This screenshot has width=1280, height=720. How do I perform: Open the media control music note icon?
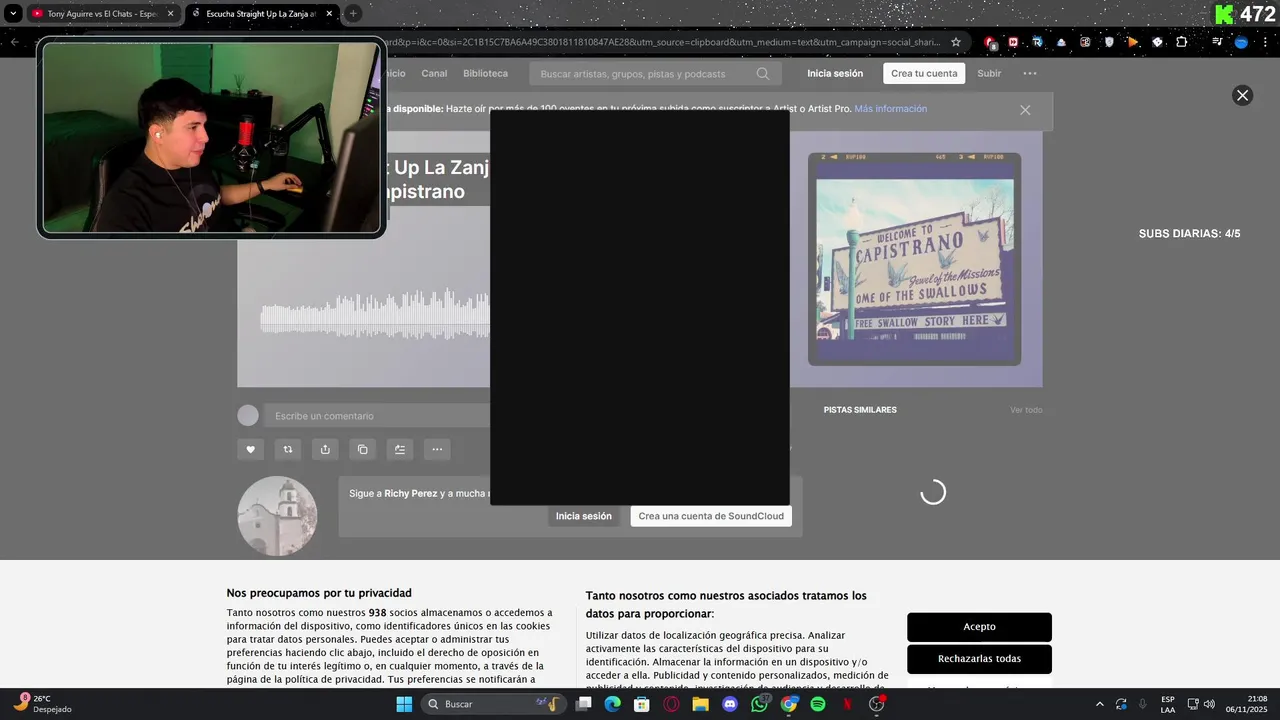[x=1217, y=42]
